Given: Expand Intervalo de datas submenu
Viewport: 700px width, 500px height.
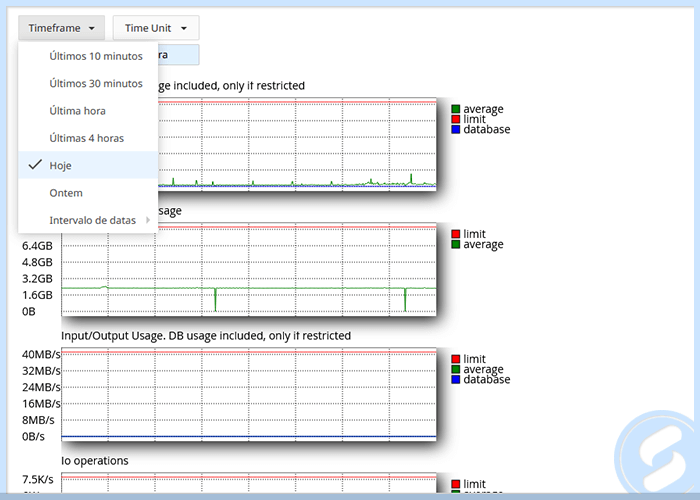Looking at the screenshot, I should coord(88,220).
